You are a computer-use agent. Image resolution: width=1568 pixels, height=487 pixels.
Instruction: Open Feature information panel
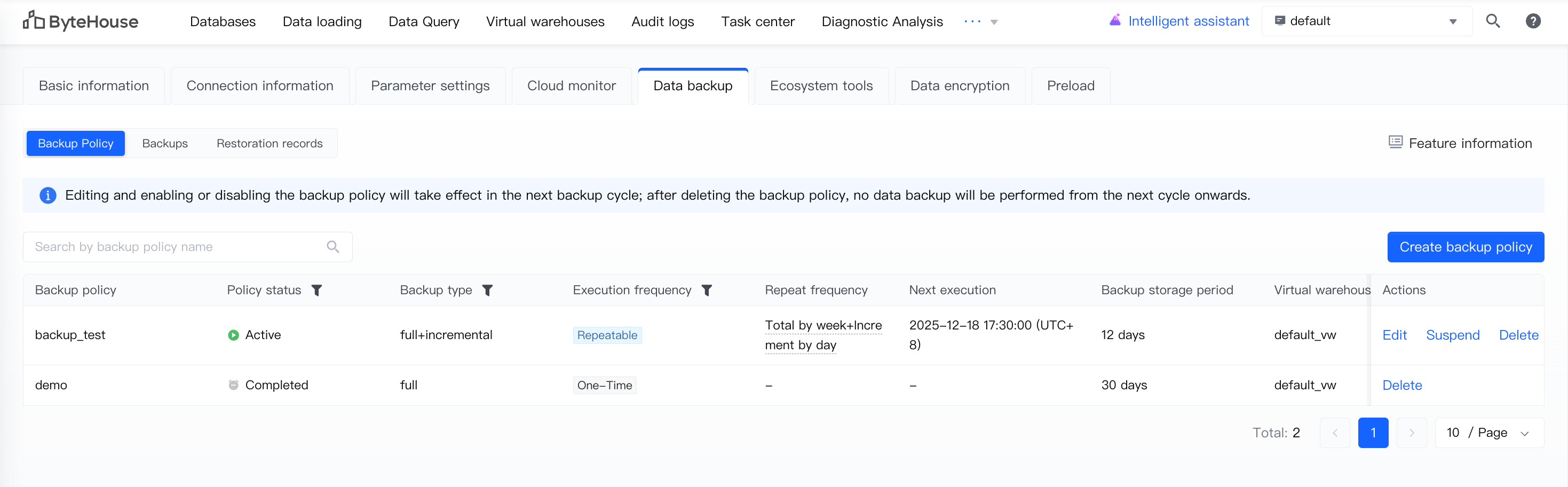tap(1460, 143)
